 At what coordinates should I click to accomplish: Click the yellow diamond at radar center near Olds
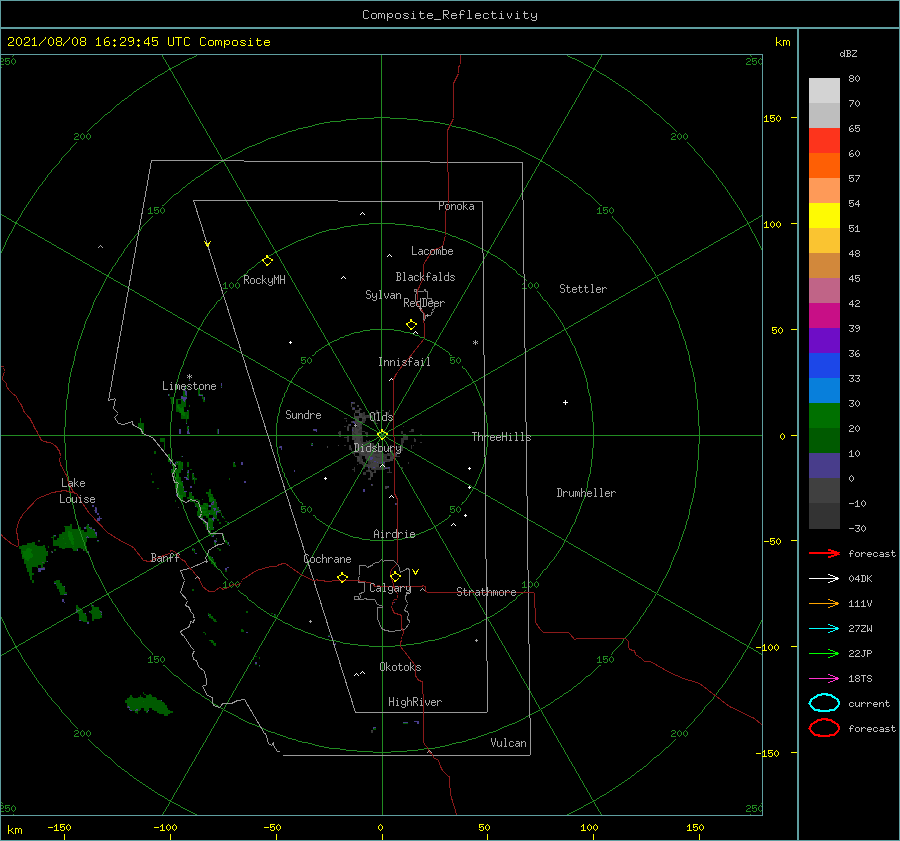(x=382, y=435)
